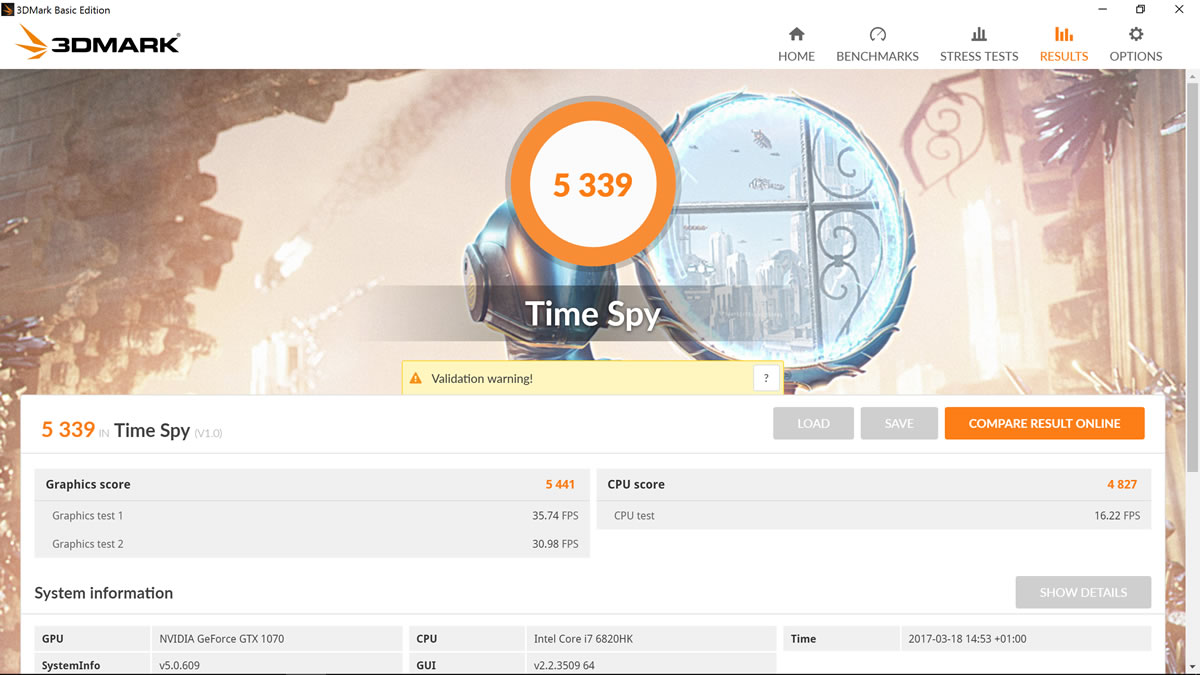Screen dimensions: 1200x675
Task: Open the OPTIONS tab
Action: [1136, 44]
